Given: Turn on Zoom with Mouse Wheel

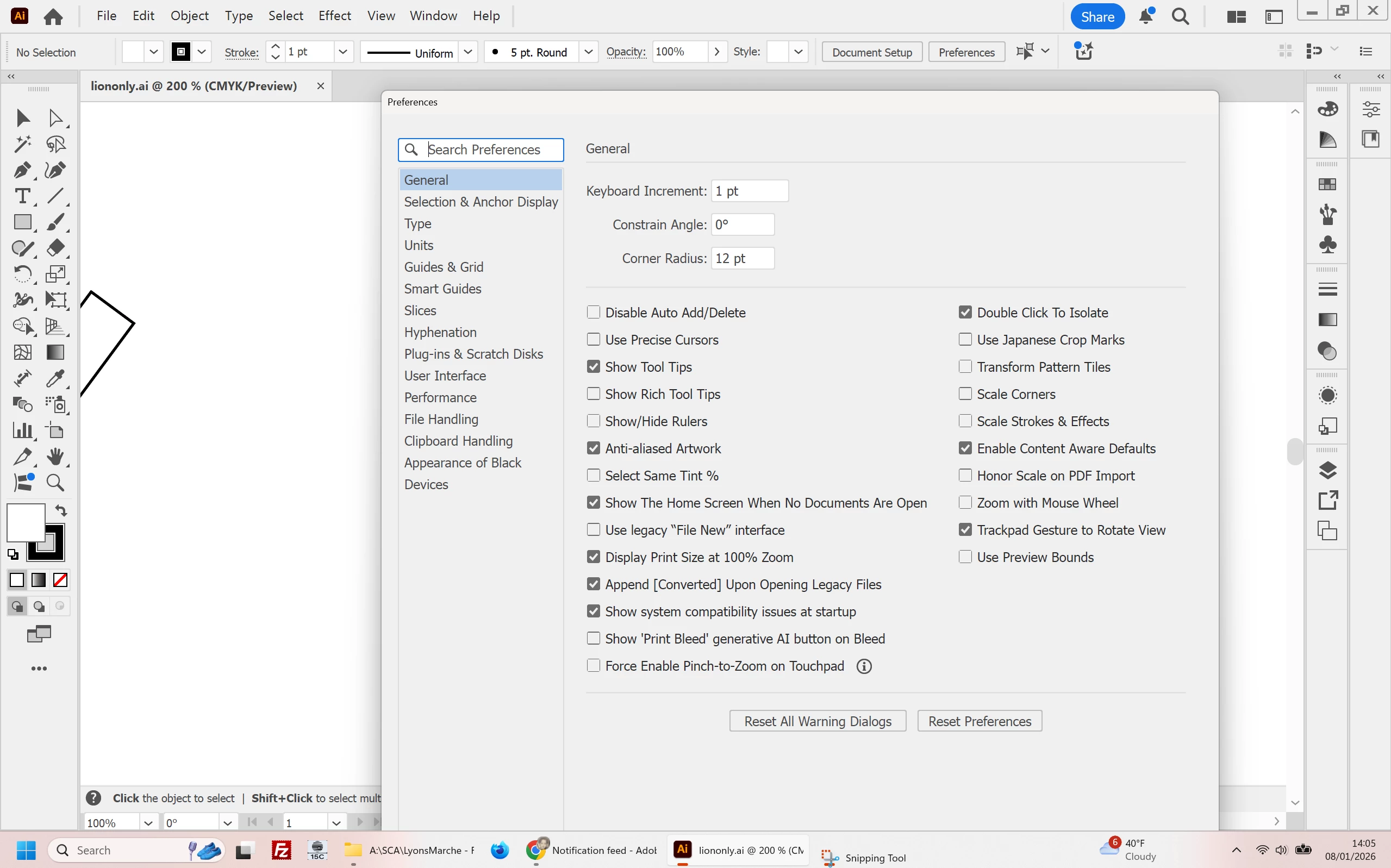Looking at the screenshot, I should tap(965, 502).
